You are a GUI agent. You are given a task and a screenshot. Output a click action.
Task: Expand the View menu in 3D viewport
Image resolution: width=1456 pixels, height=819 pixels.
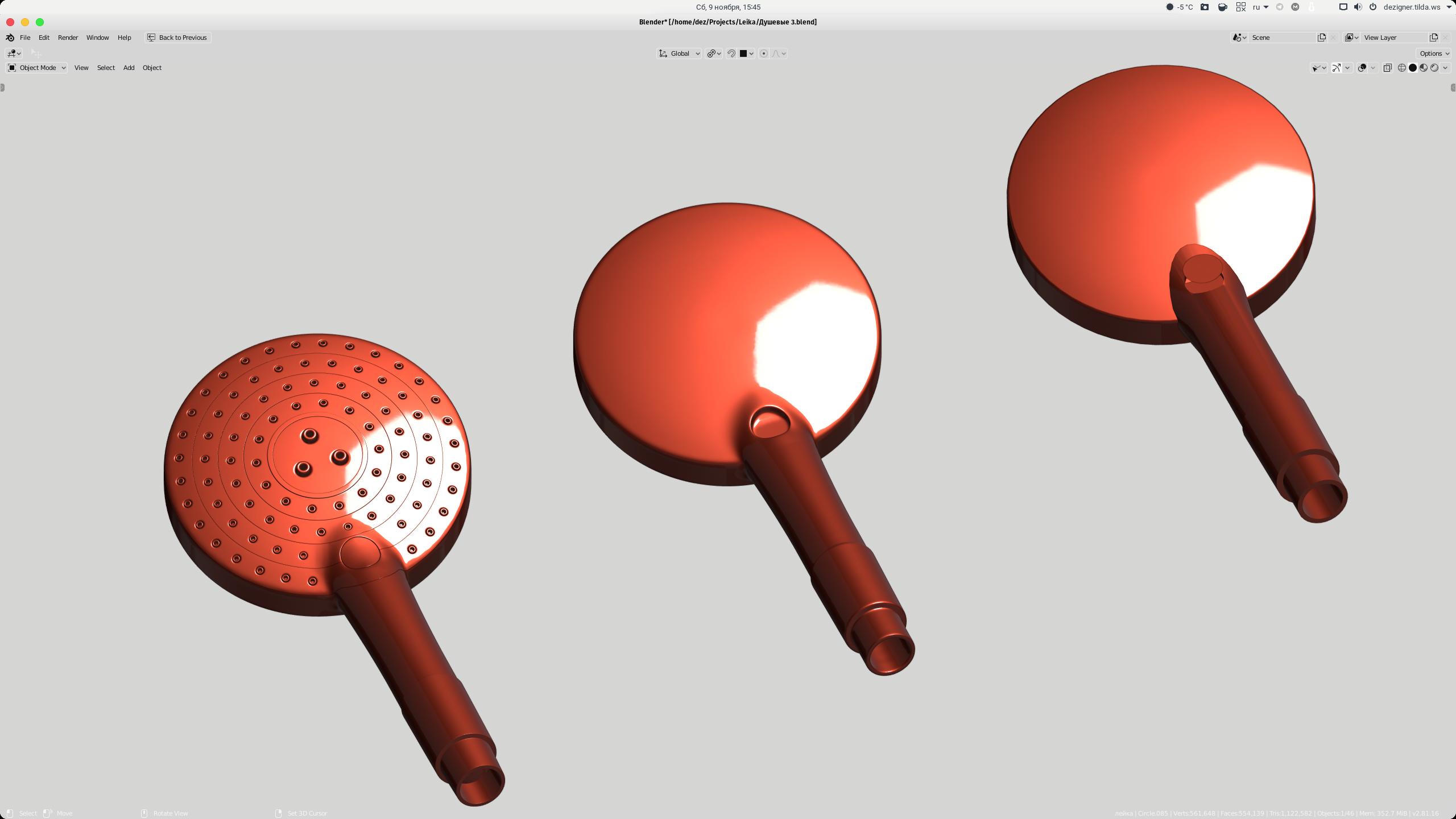(81, 67)
